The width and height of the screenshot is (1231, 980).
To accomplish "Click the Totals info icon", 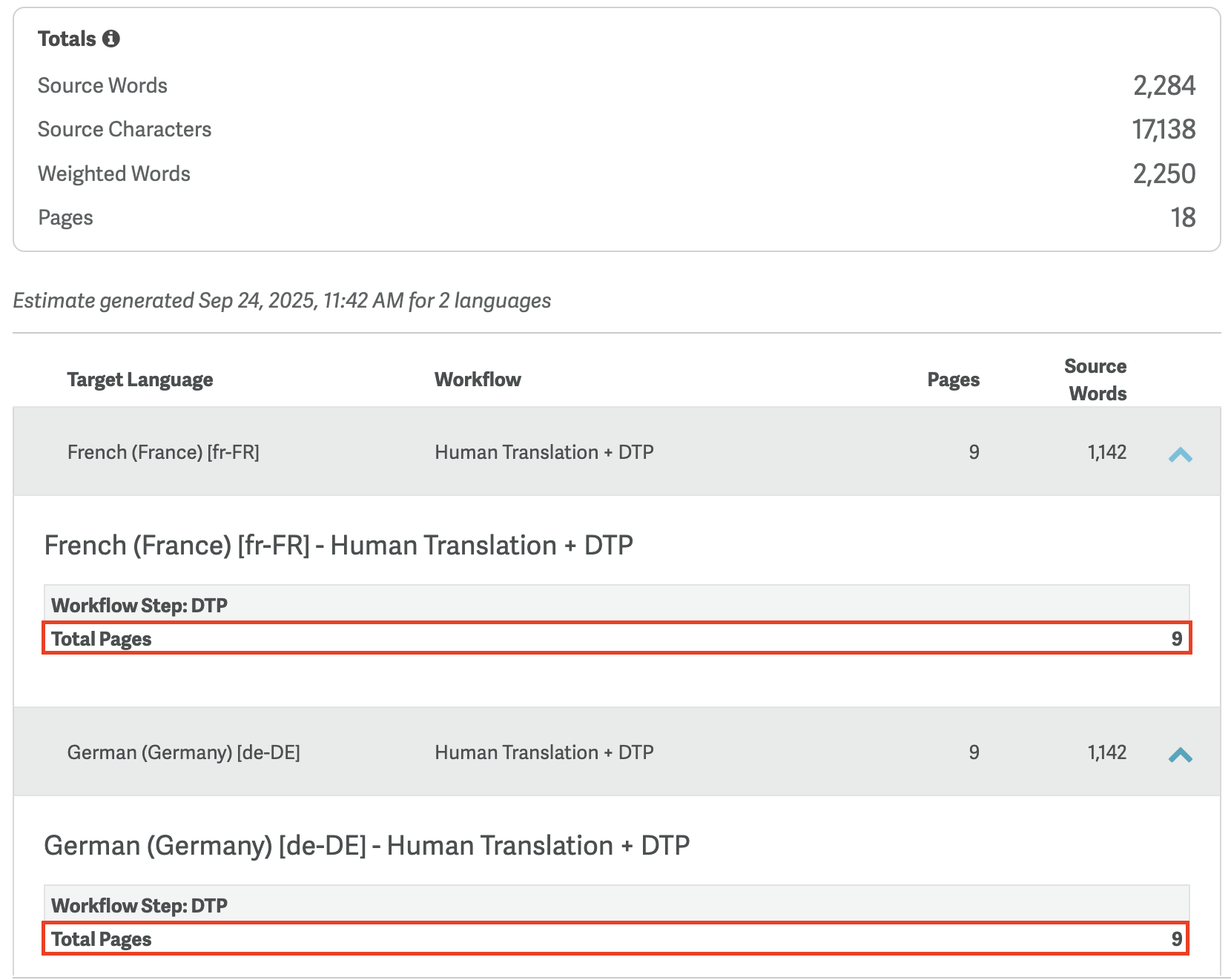I will click(x=111, y=39).
